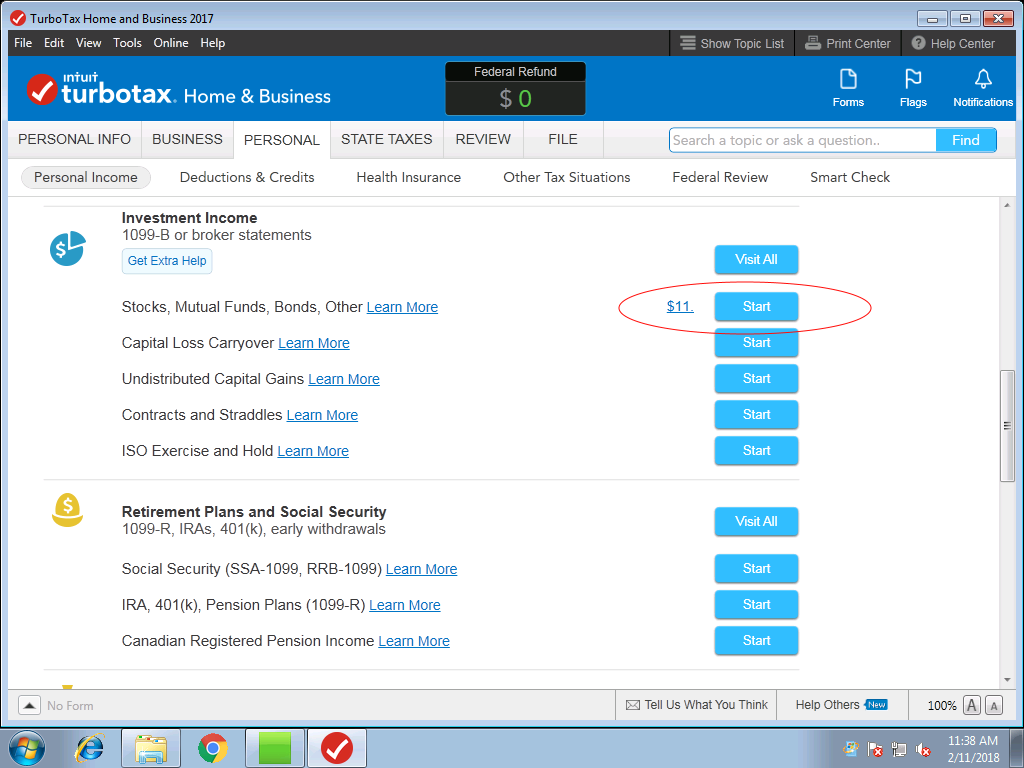Open the Notifications bell icon

pyautogui.click(x=982, y=88)
